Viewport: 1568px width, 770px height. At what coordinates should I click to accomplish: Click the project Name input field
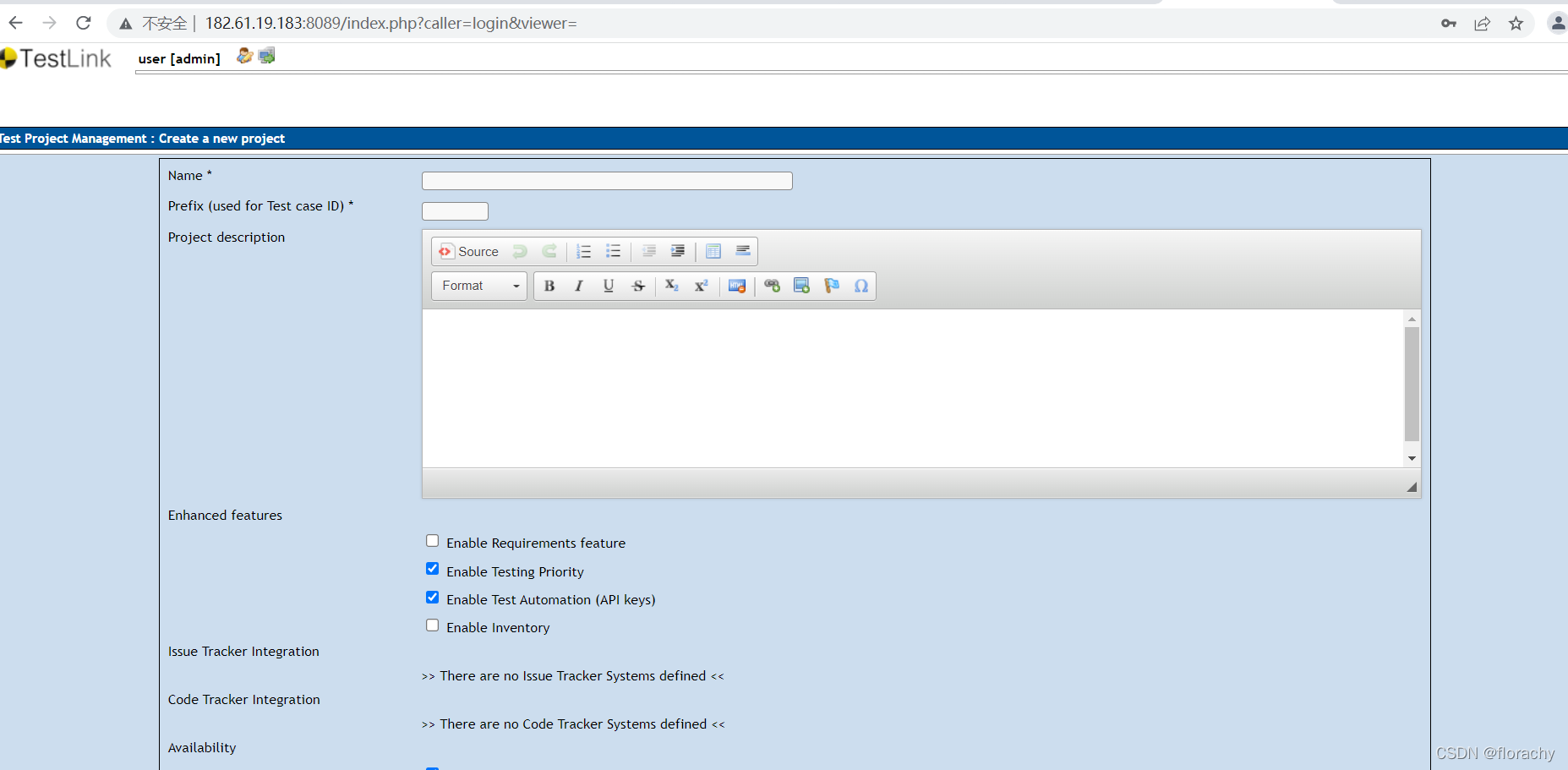click(x=607, y=181)
